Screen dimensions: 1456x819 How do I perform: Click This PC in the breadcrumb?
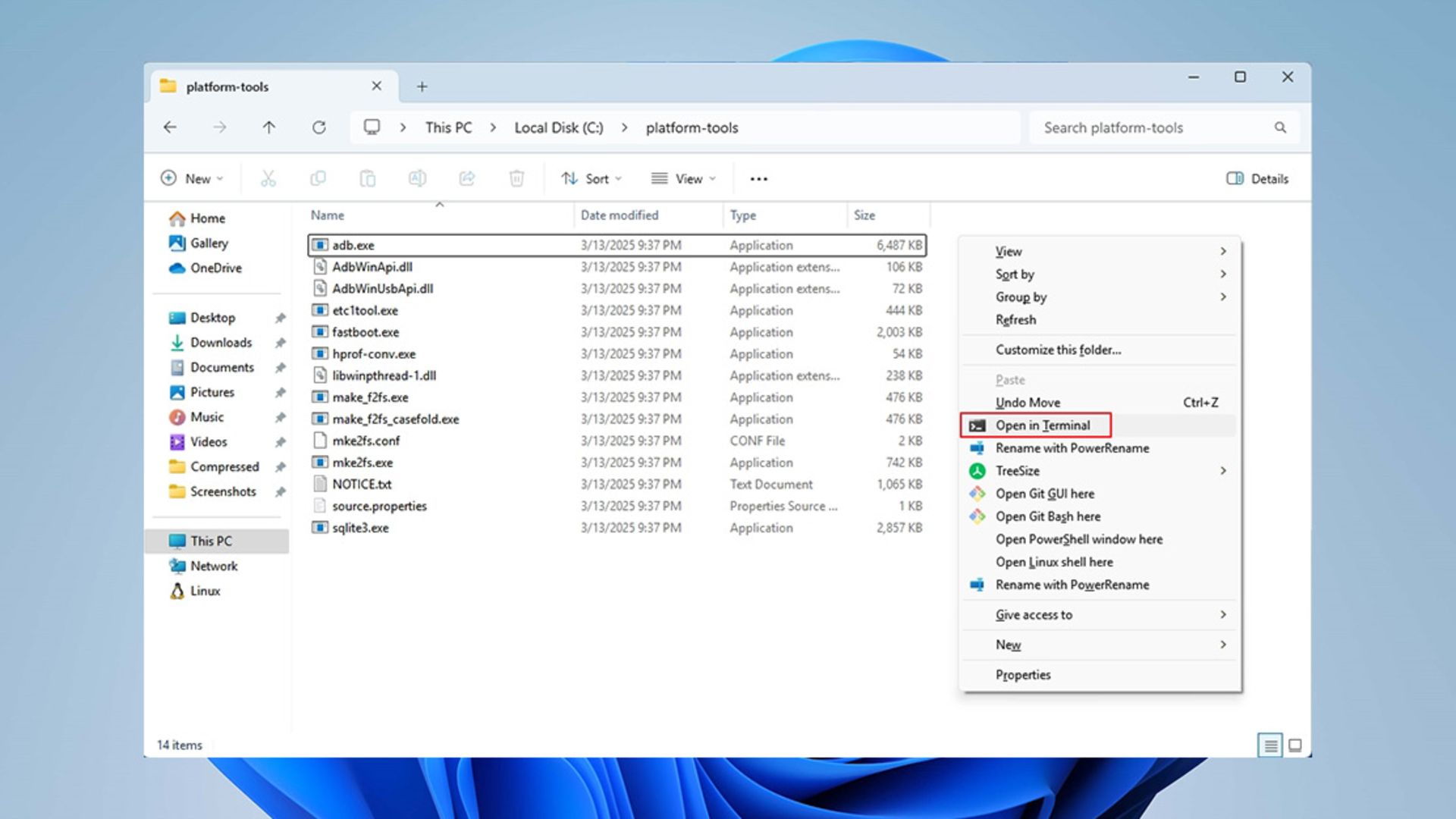(x=448, y=127)
